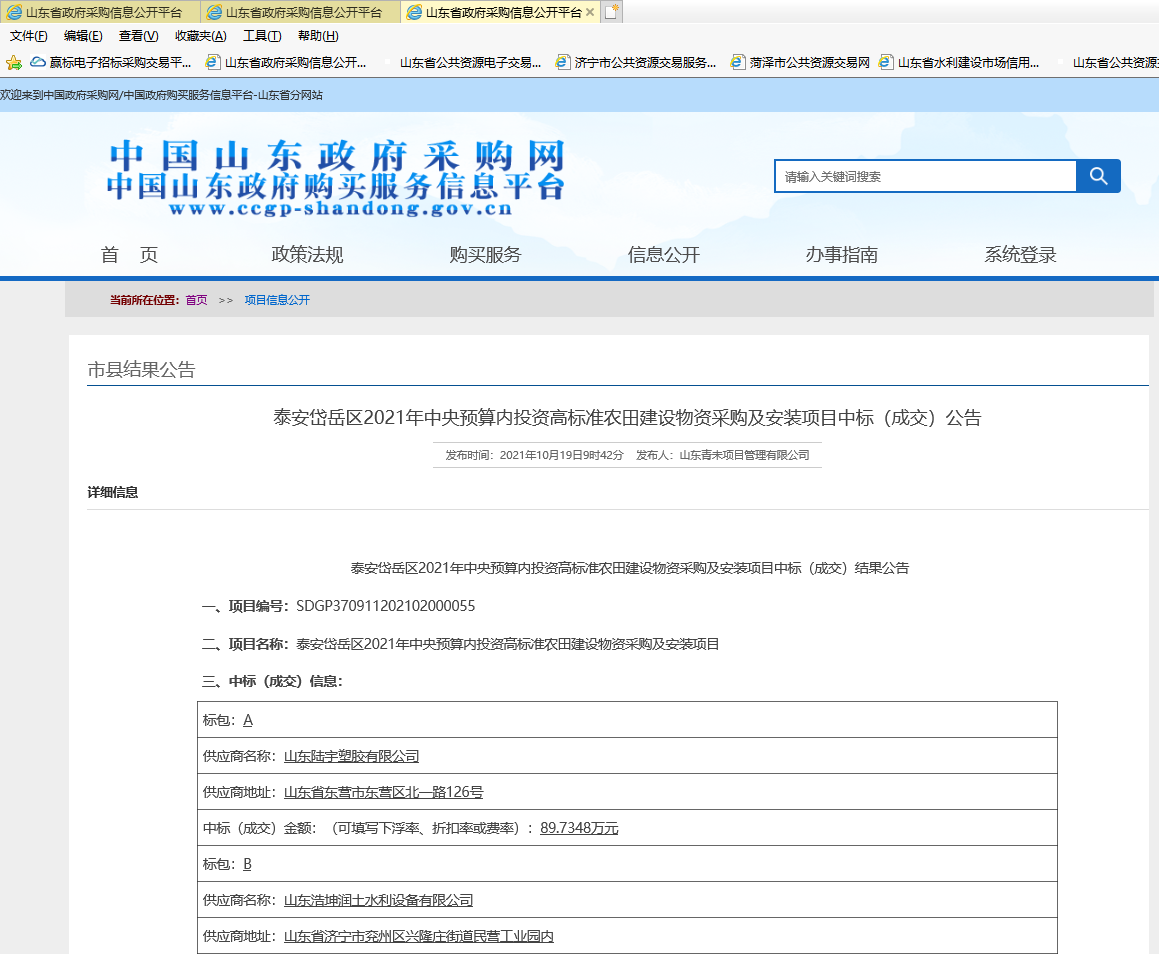Open favorites using the yellow star icon
1159x954 pixels.
(x=13, y=62)
